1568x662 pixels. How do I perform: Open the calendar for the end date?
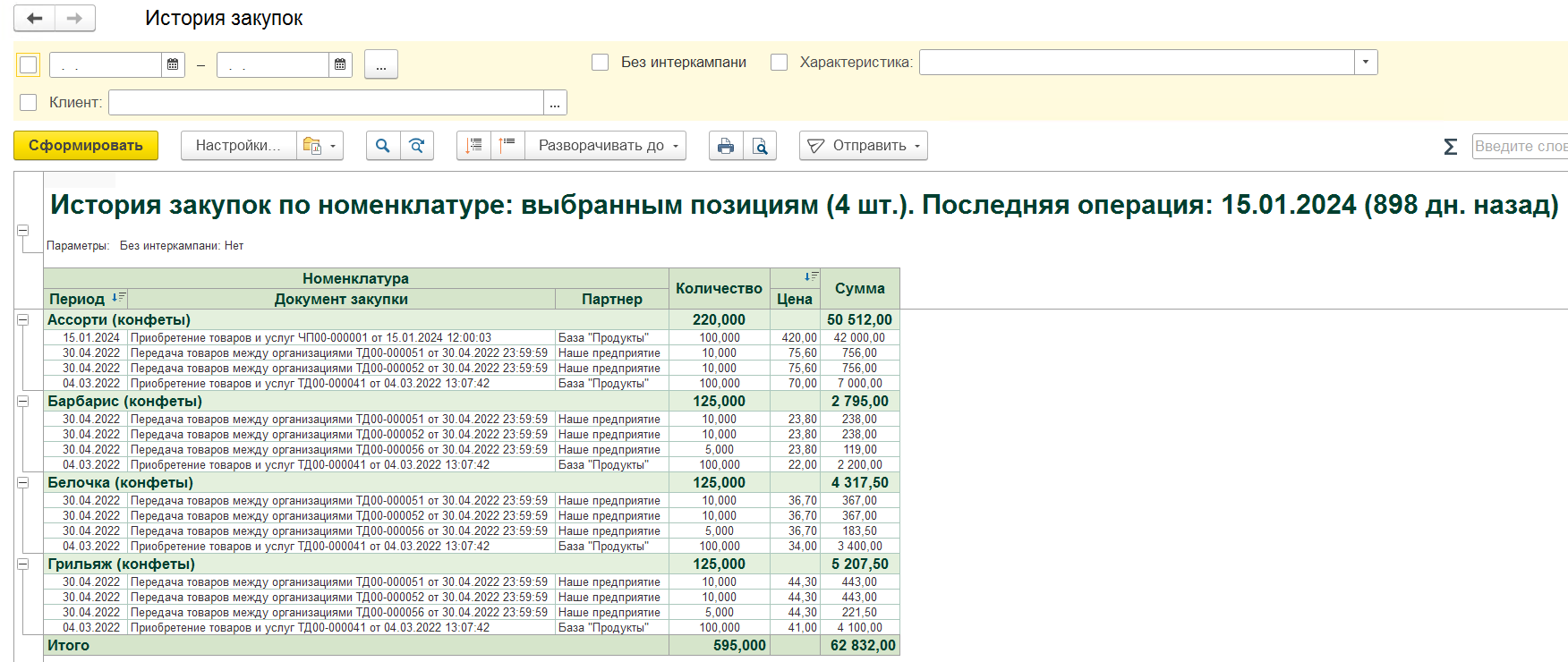340,64
